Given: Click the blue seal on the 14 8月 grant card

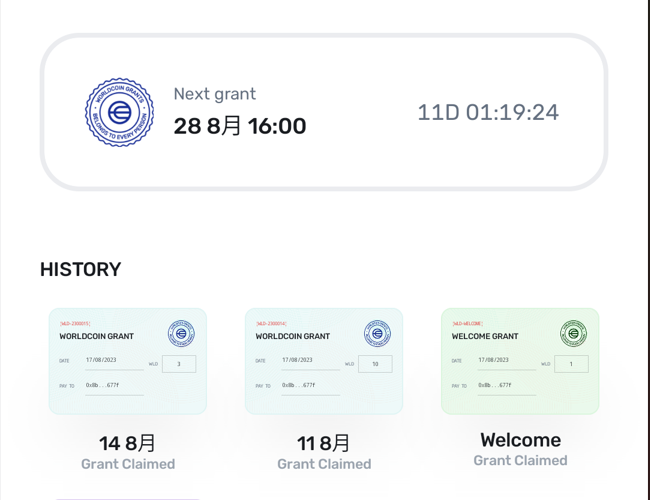Looking at the screenshot, I should pos(181,333).
